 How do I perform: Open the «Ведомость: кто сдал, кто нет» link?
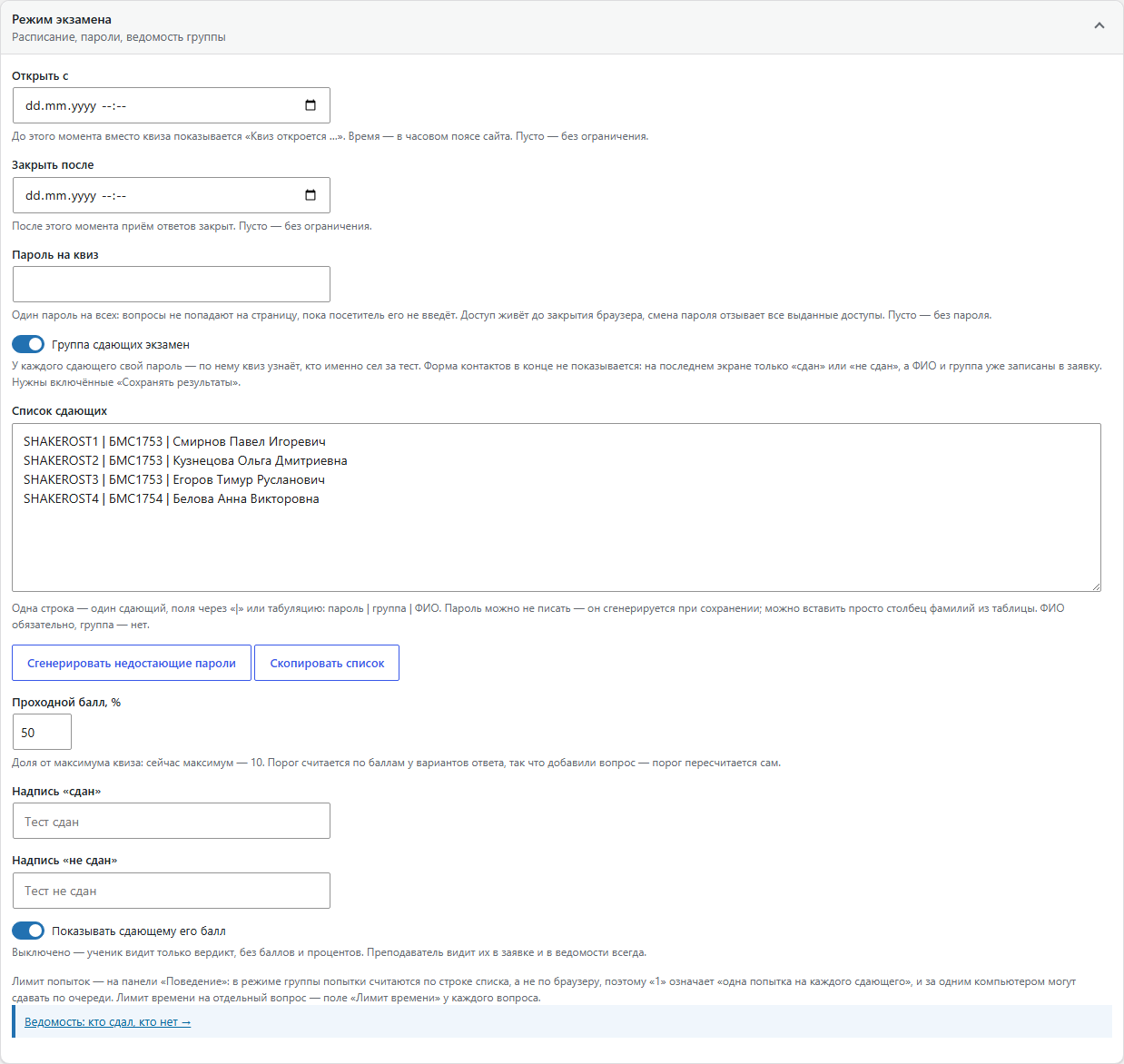click(107, 1022)
